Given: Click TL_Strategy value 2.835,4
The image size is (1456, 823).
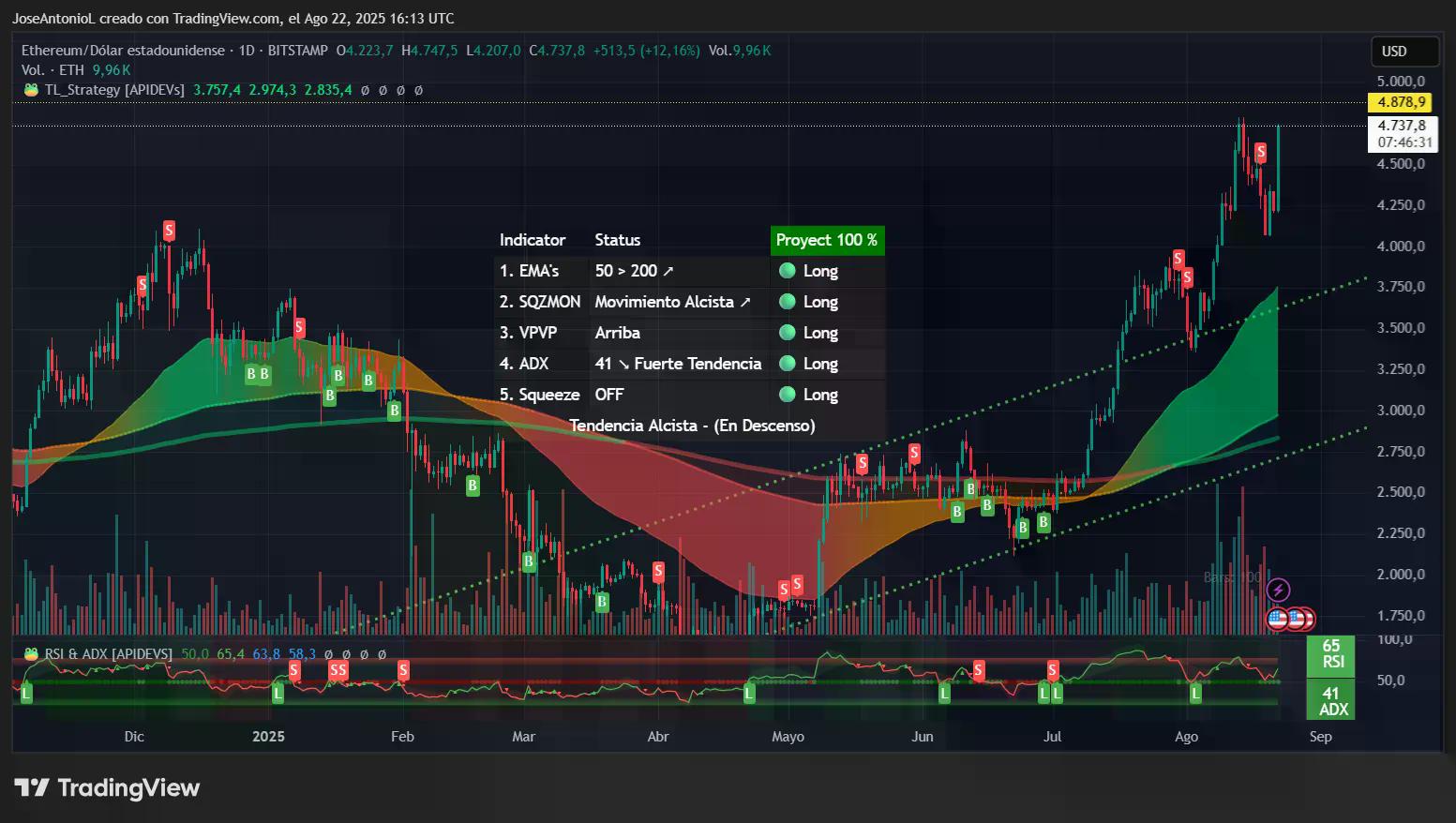Looking at the screenshot, I should tap(328, 90).
